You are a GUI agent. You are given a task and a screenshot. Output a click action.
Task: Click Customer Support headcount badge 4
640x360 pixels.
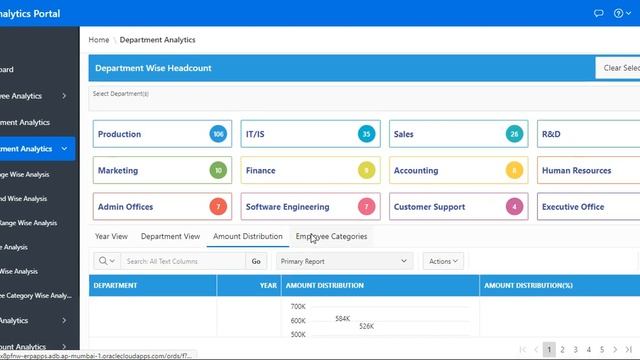tap(514, 207)
